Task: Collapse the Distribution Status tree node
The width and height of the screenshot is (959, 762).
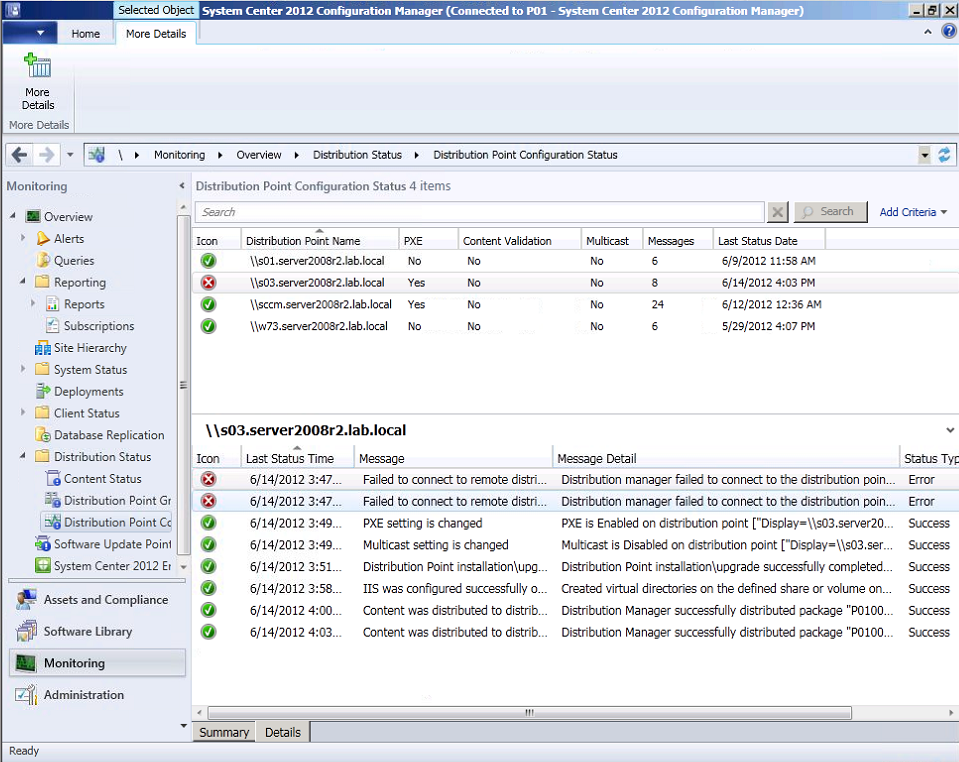Action: 23,456
